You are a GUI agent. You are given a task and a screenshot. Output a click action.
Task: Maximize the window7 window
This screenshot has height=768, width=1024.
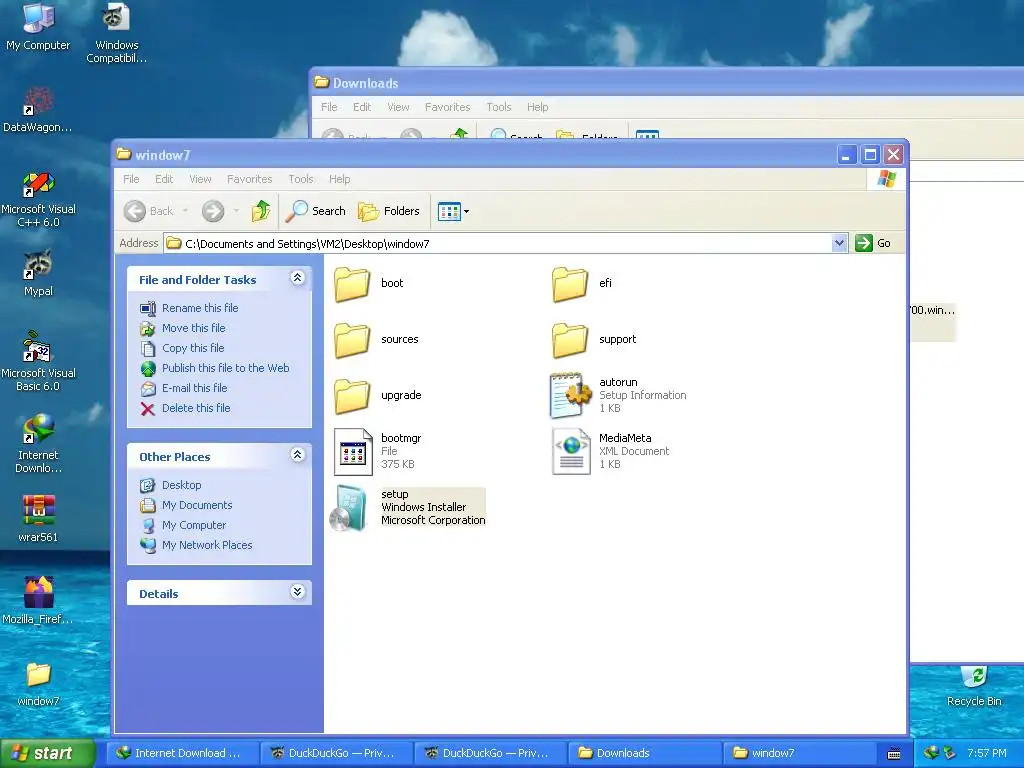[x=870, y=155]
